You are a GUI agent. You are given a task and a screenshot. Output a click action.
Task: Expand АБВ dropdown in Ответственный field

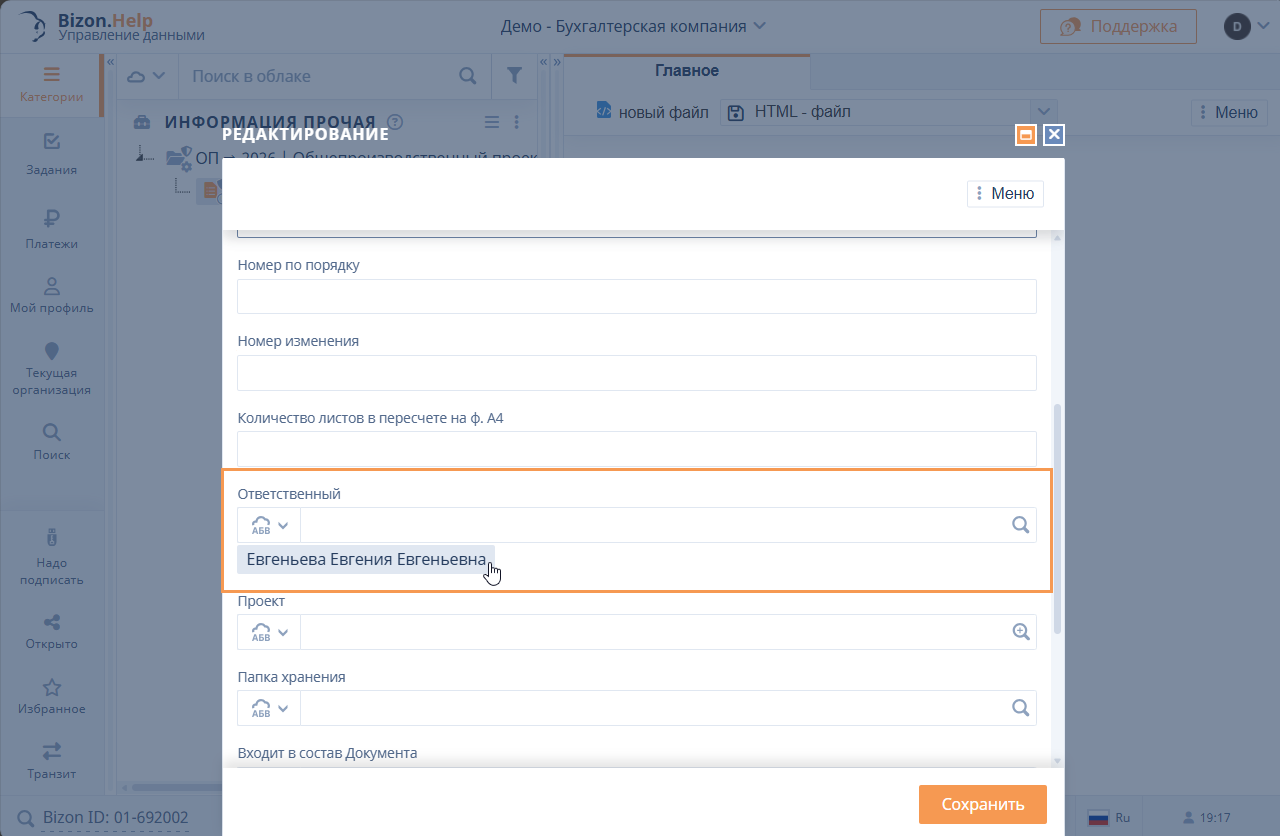point(269,525)
